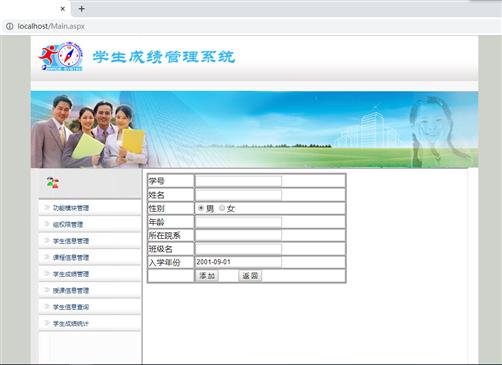Select the 男 gender radio button

click(201, 208)
